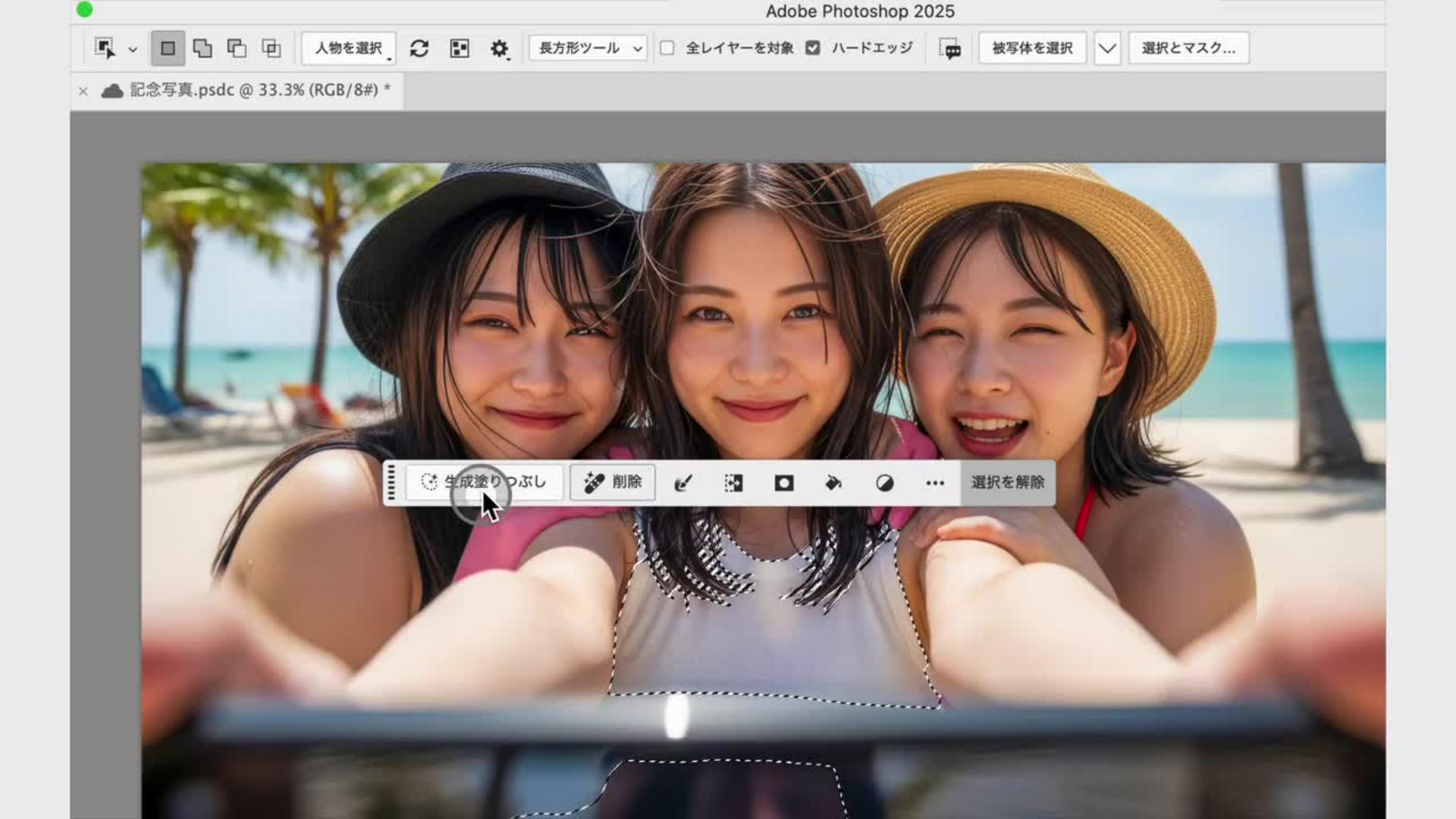Click the fill selection bucket icon
The height and width of the screenshot is (819, 1456).
point(833,483)
